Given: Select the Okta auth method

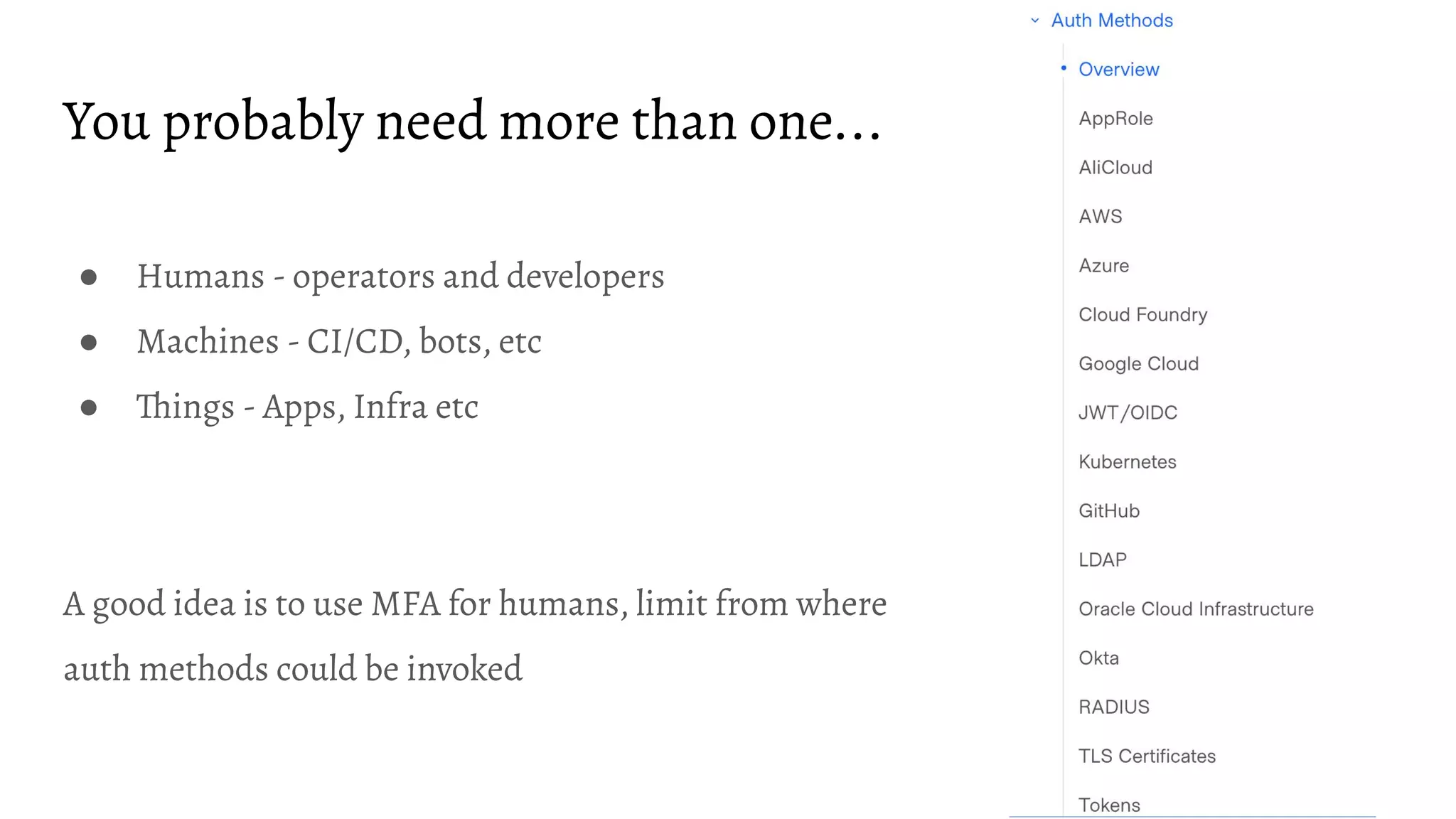Looking at the screenshot, I should [1098, 658].
